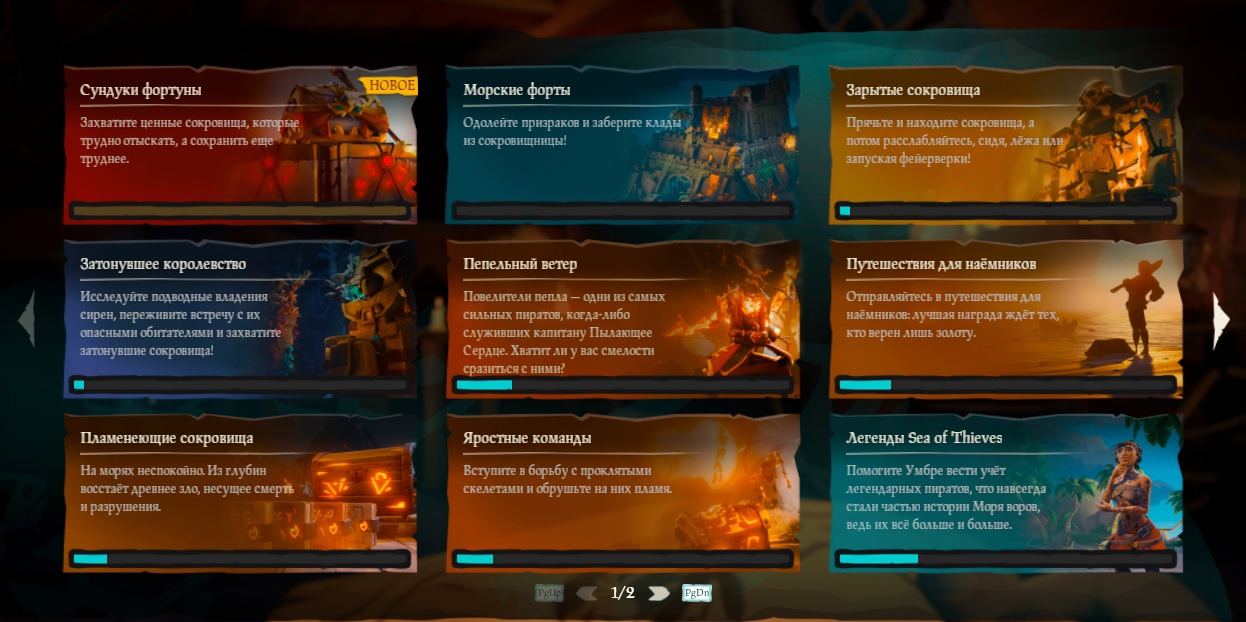Go to previous page with left edge arrow

tap(26, 319)
